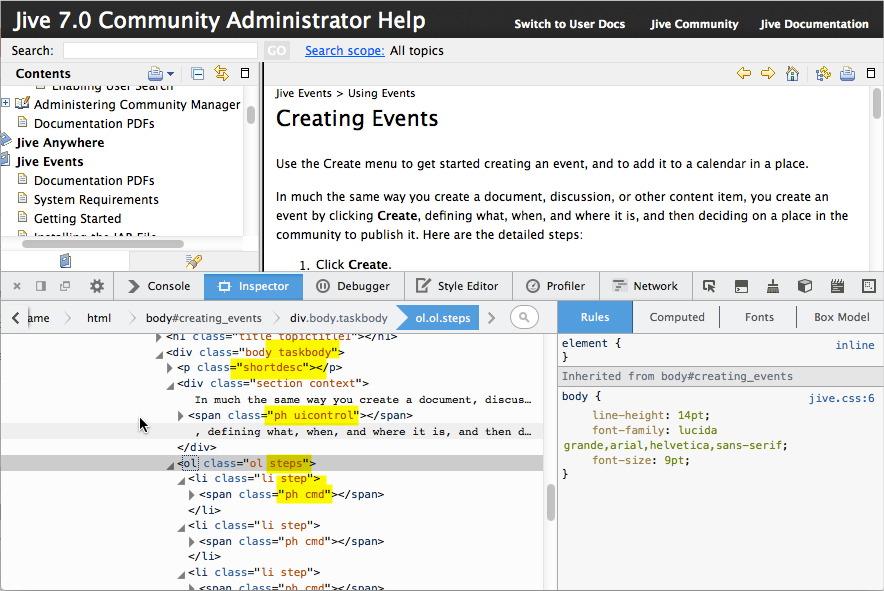
Task: Open devtools options gear
Action: 97,286
